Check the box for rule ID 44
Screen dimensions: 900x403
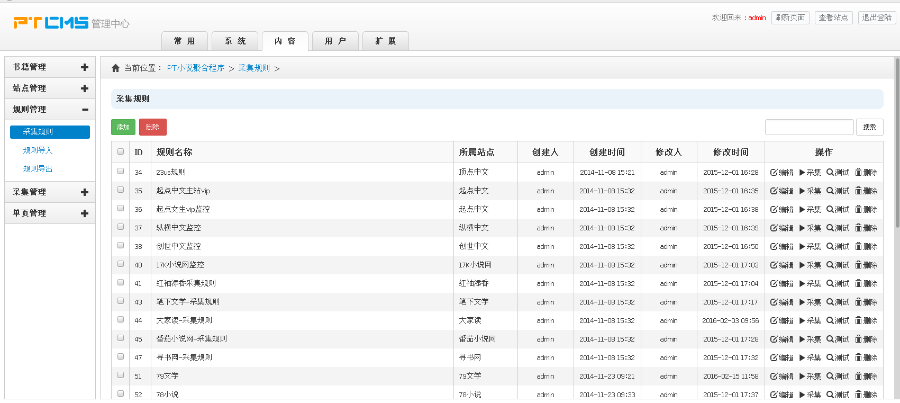[x=121, y=319]
